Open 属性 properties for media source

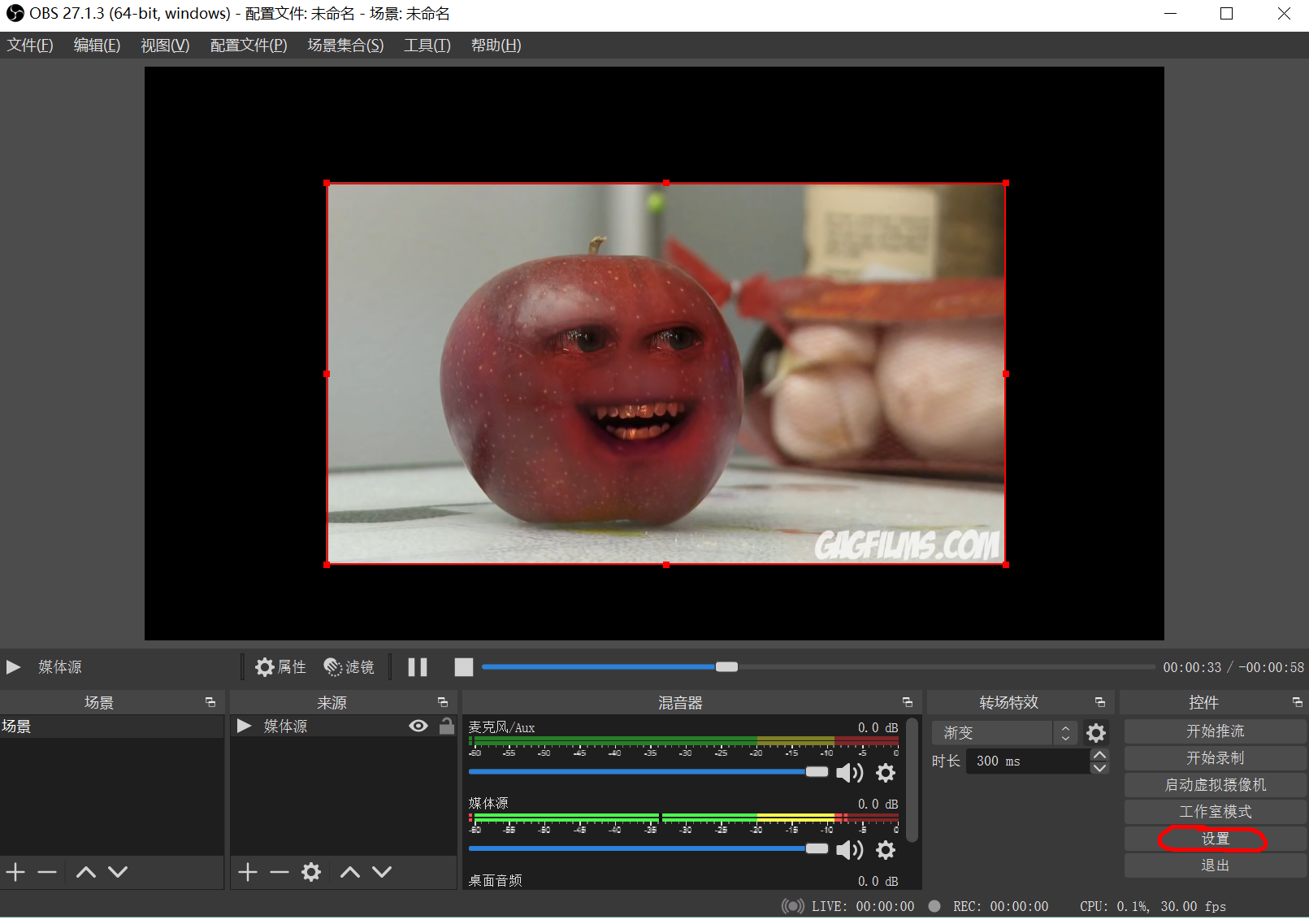click(281, 667)
